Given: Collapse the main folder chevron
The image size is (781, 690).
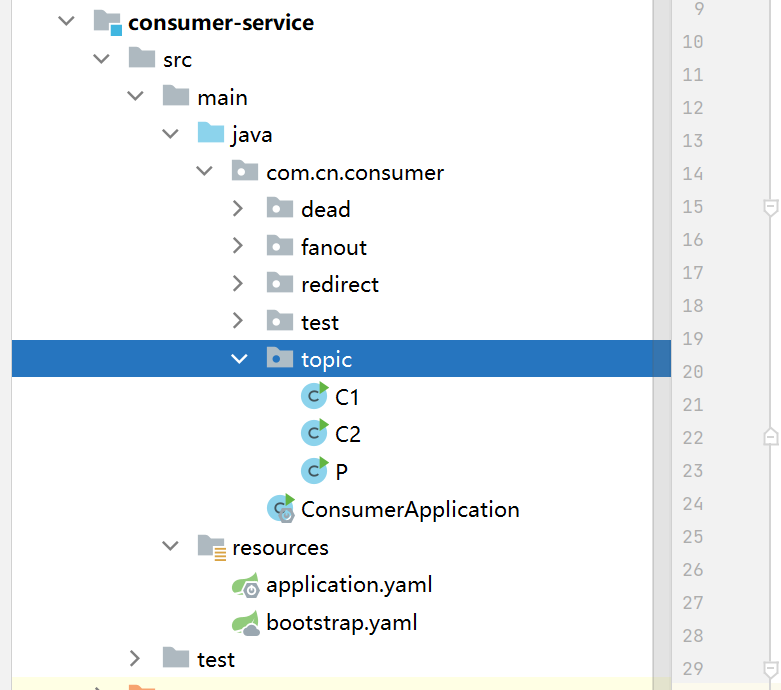Looking at the screenshot, I should pyautogui.click(x=135, y=96).
